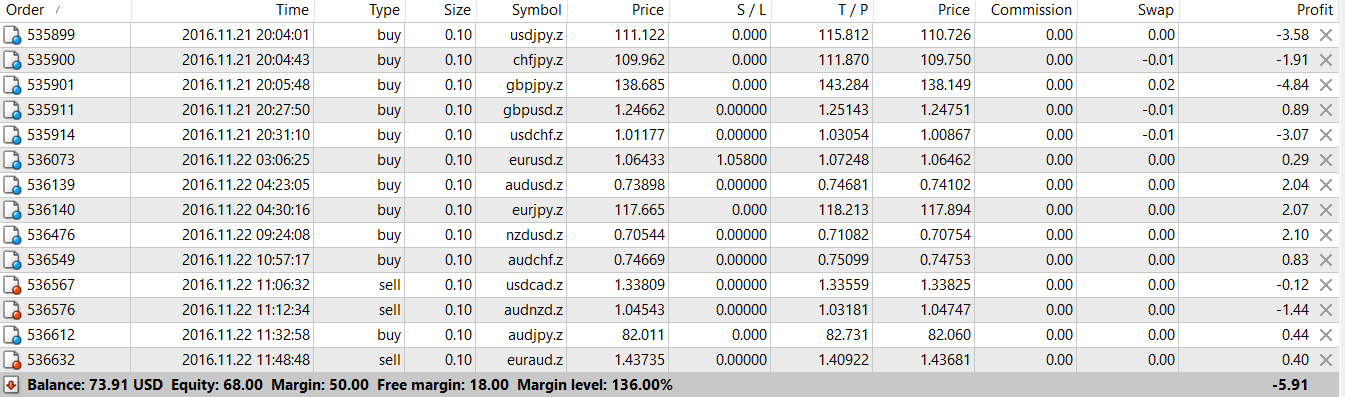The height and width of the screenshot is (397, 1345).
Task: Click the order icon for 535914
Action: click(12, 135)
